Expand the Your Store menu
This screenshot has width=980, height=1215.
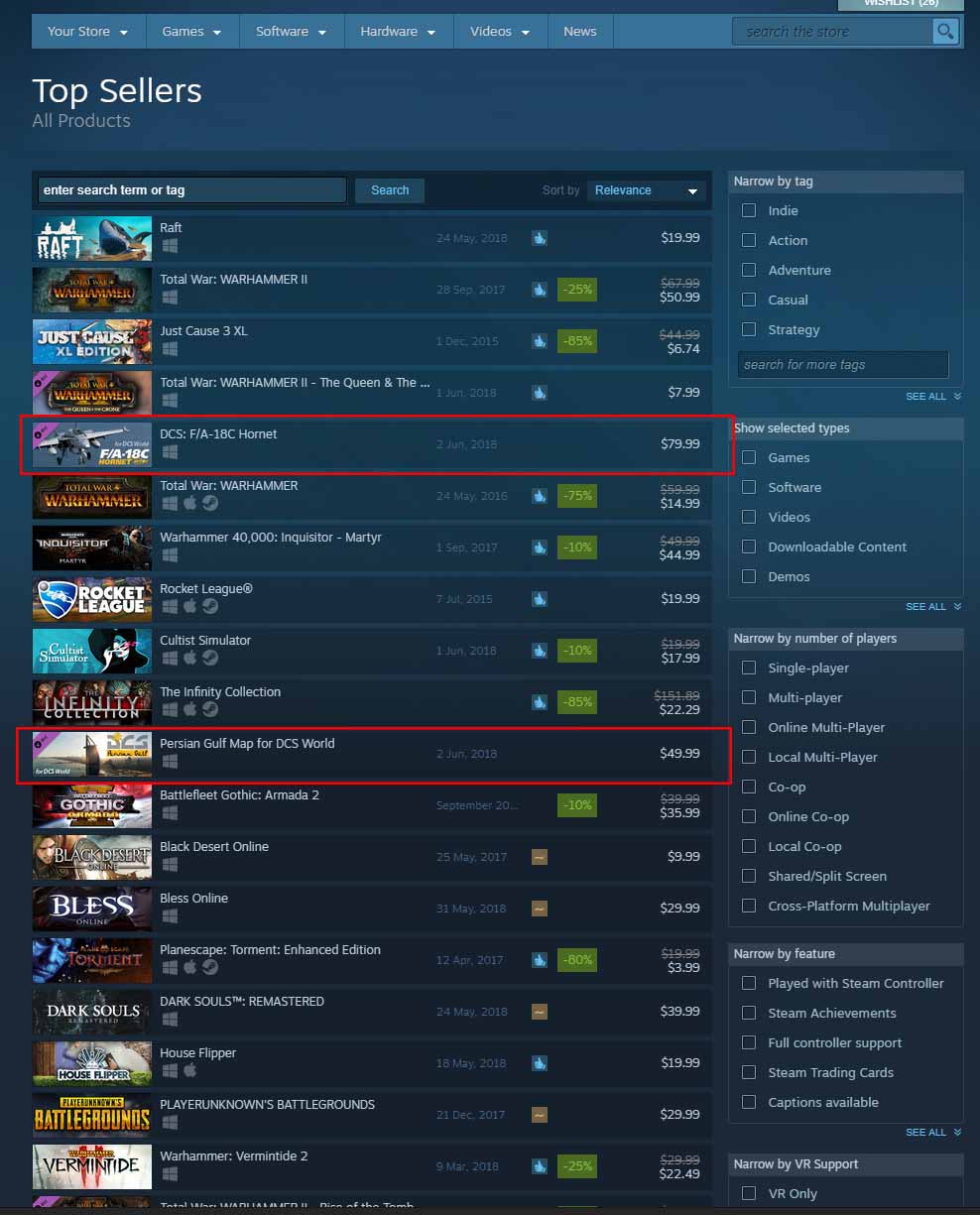[x=88, y=32]
